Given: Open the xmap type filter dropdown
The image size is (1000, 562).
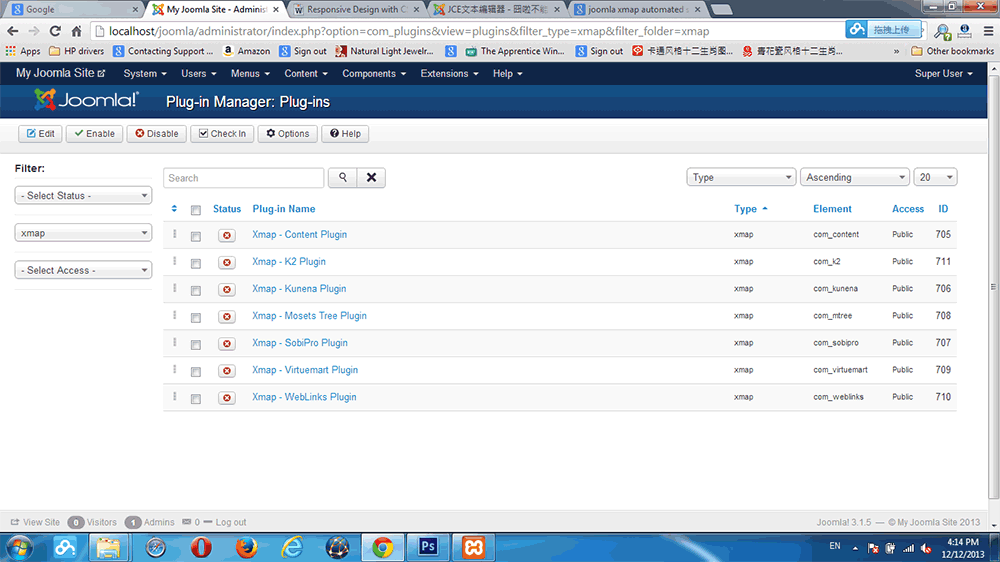Looking at the screenshot, I should pyautogui.click(x=83, y=233).
